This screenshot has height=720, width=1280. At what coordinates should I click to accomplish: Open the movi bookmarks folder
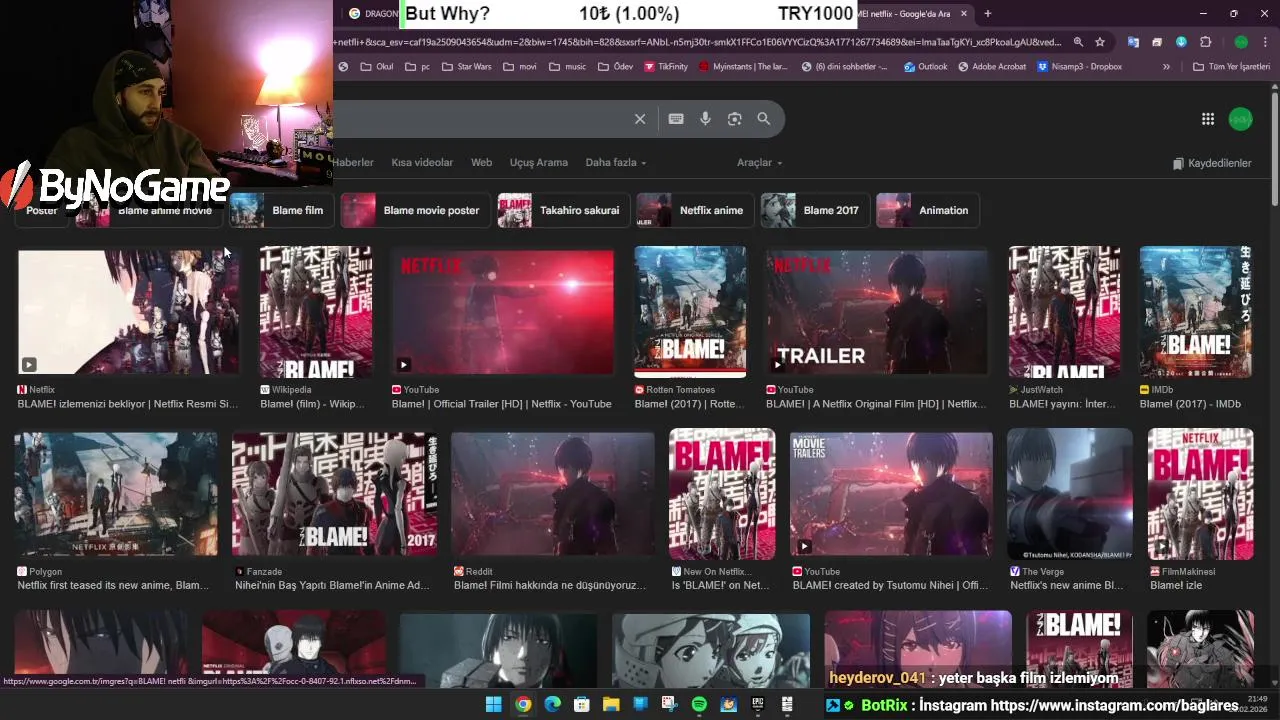pyautogui.click(x=520, y=67)
